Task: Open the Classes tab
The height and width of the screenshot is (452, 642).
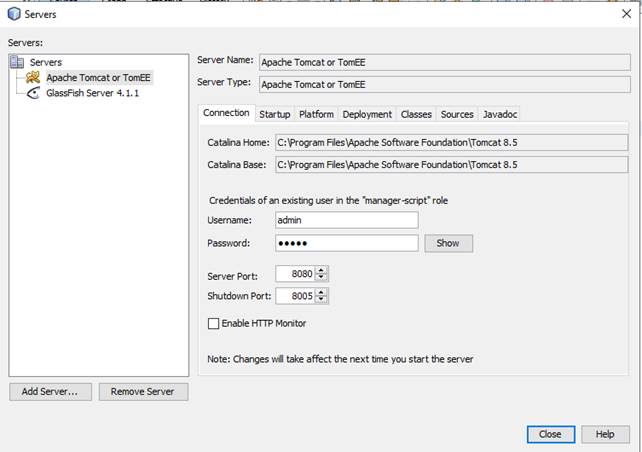Action: pos(416,114)
